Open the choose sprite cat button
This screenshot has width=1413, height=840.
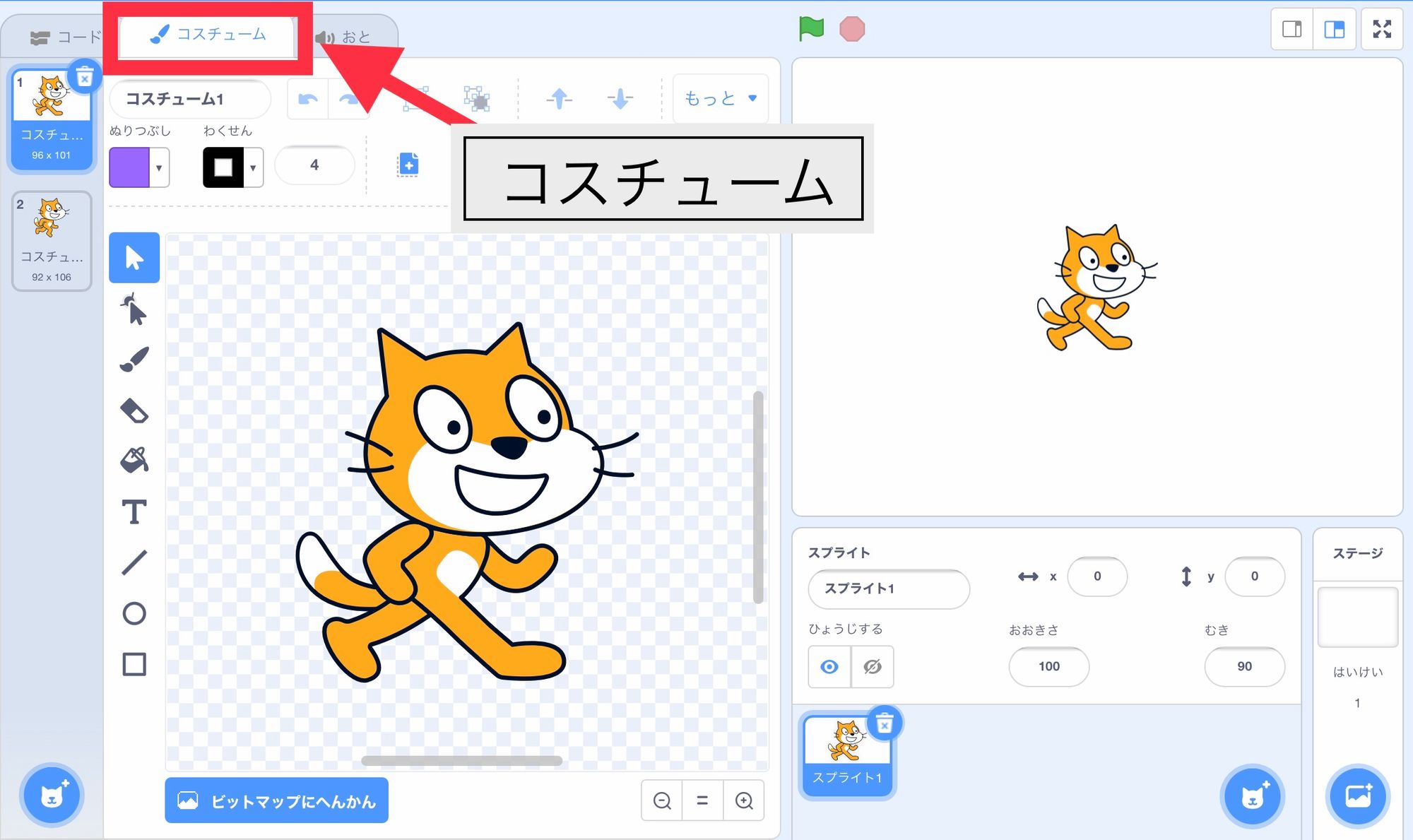tap(1252, 796)
